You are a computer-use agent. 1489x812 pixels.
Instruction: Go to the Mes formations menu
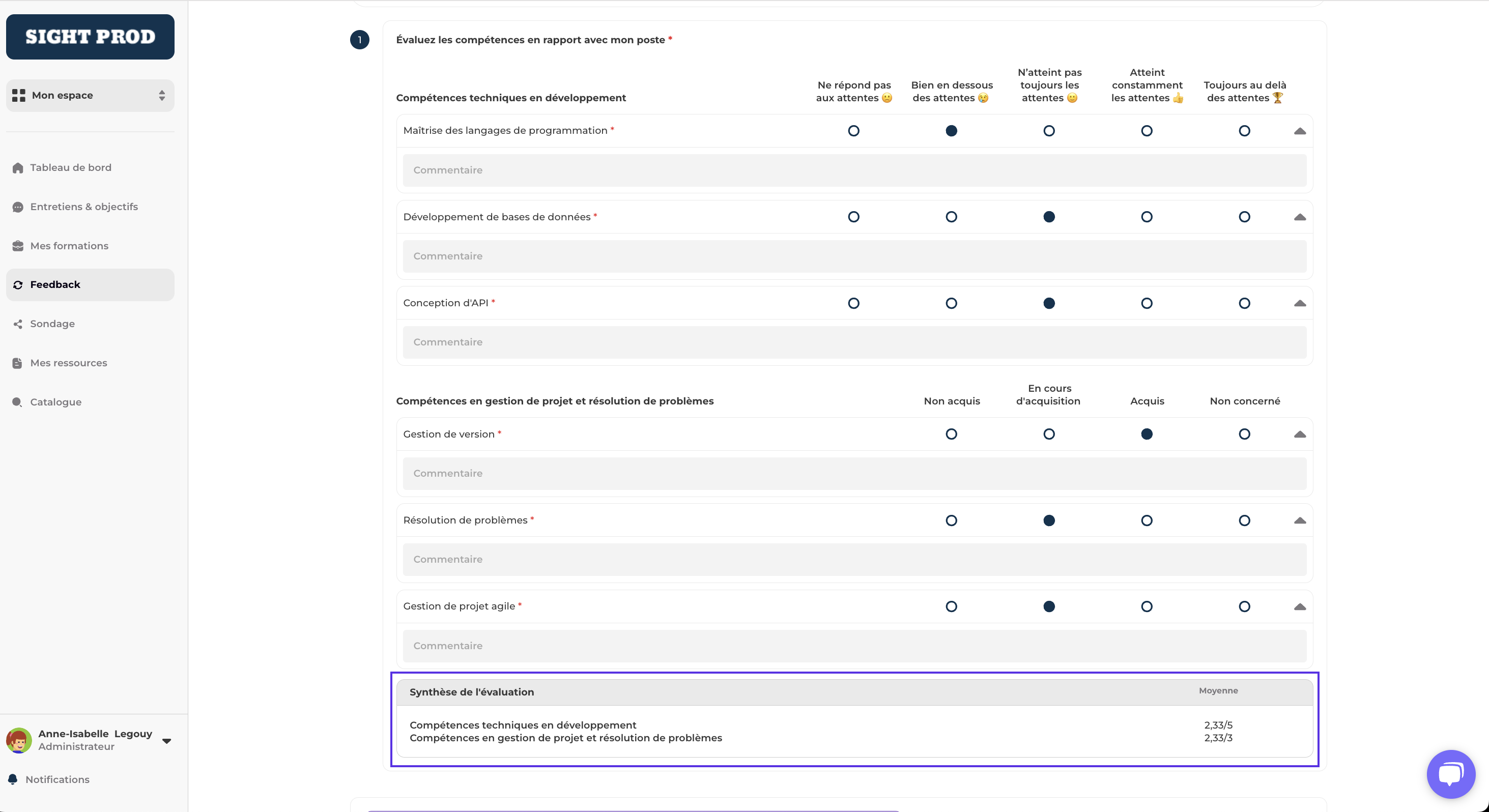pos(69,246)
